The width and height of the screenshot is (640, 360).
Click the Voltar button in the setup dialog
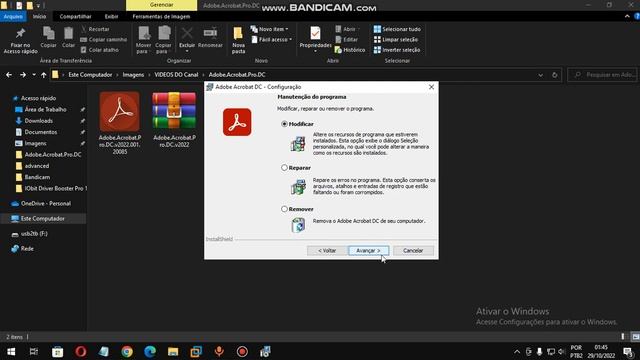tap(327, 250)
